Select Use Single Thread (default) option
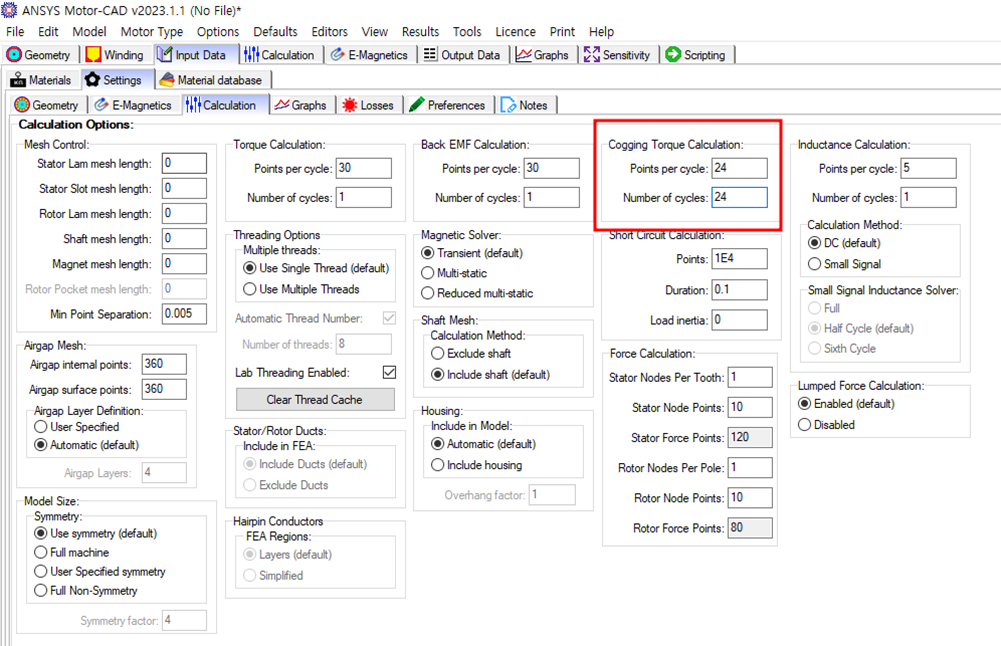This screenshot has width=1001, height=646. coord(250,268)
